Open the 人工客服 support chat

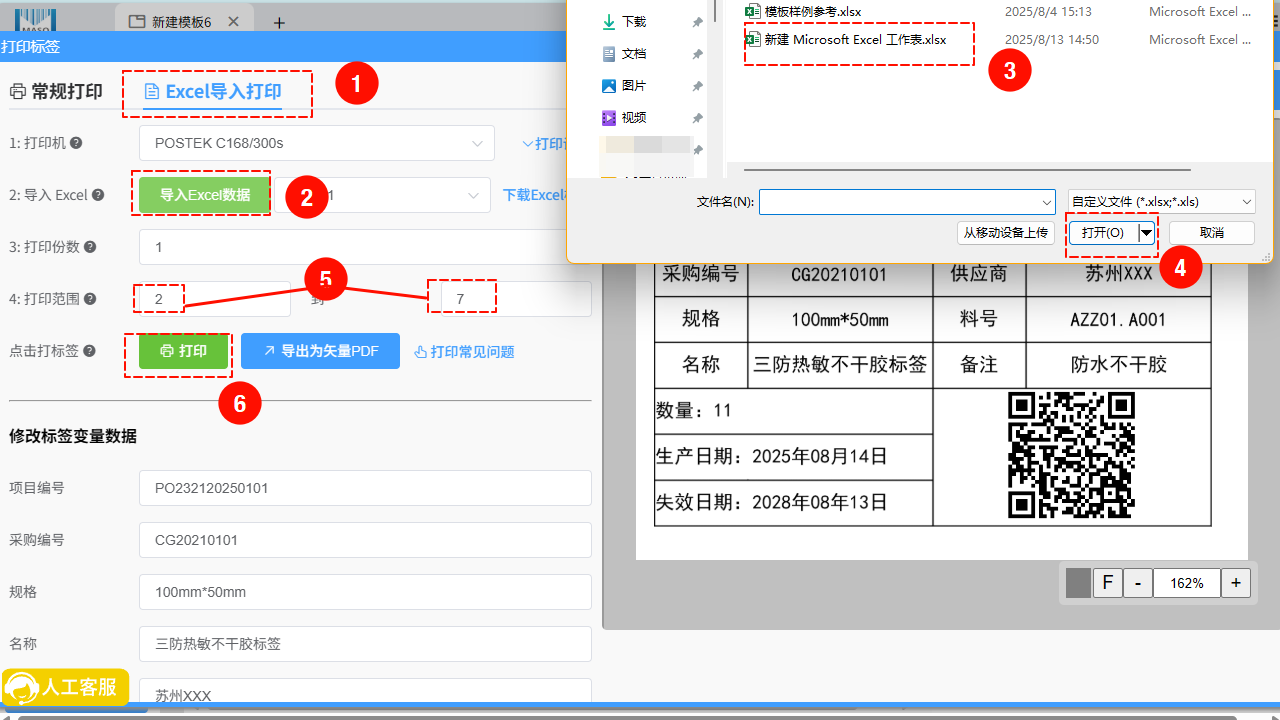(x=66, y=687)
